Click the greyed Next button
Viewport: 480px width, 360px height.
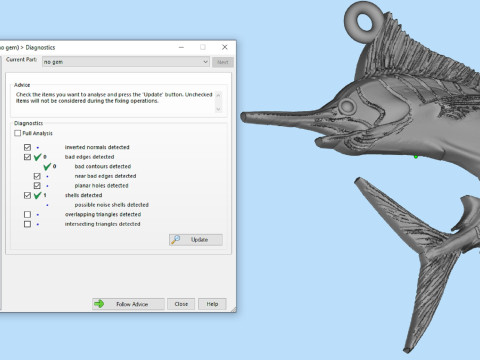click(223, 62)
